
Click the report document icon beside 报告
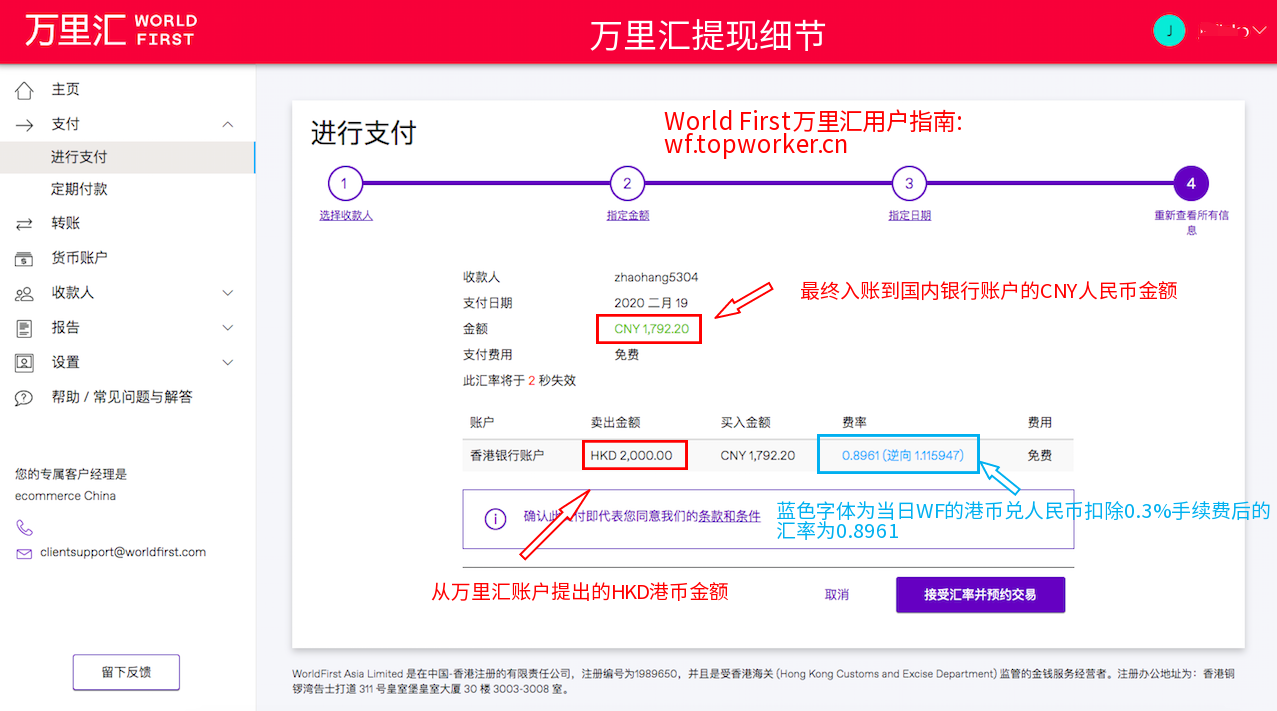coord(24,328)
